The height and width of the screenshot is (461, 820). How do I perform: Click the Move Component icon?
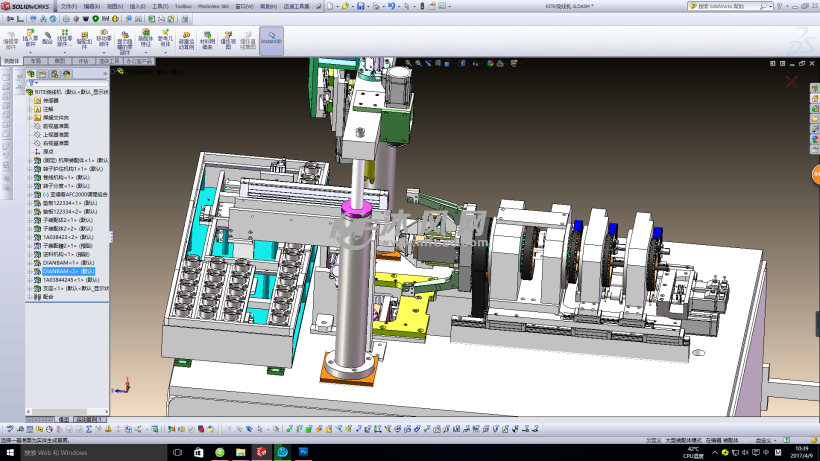point(103,38)
